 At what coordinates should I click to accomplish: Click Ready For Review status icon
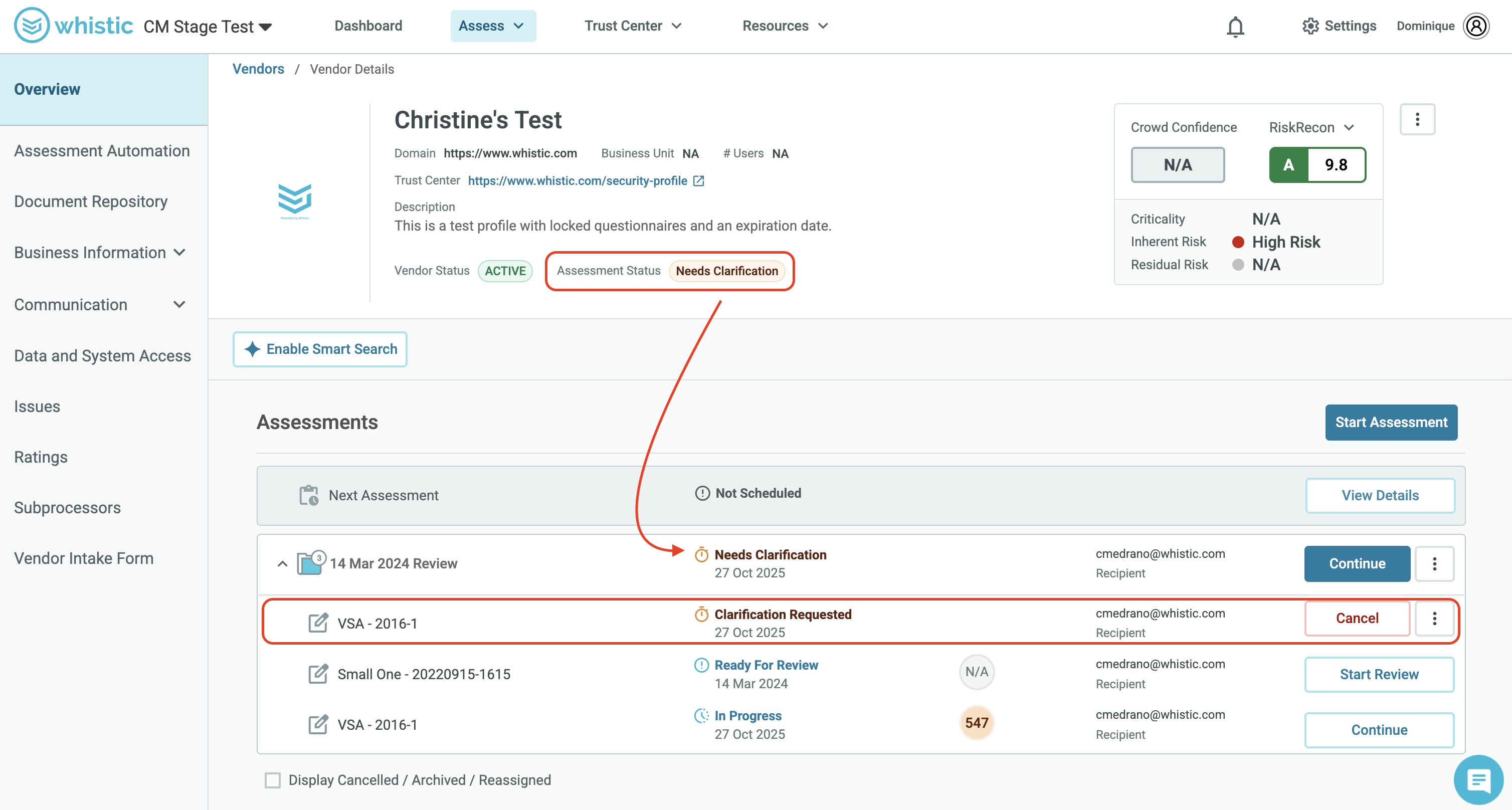[x=701, y=665]
